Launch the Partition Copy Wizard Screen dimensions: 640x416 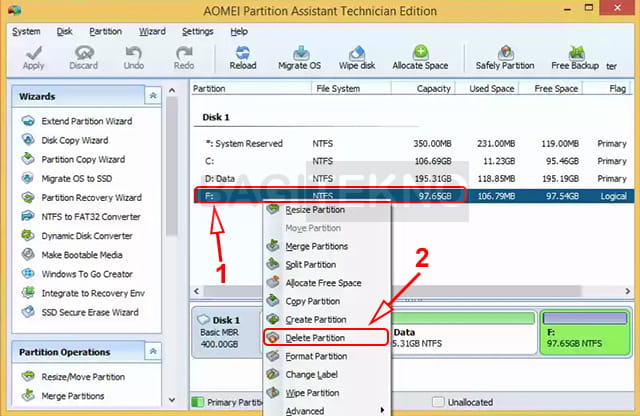tap(73, 159)
